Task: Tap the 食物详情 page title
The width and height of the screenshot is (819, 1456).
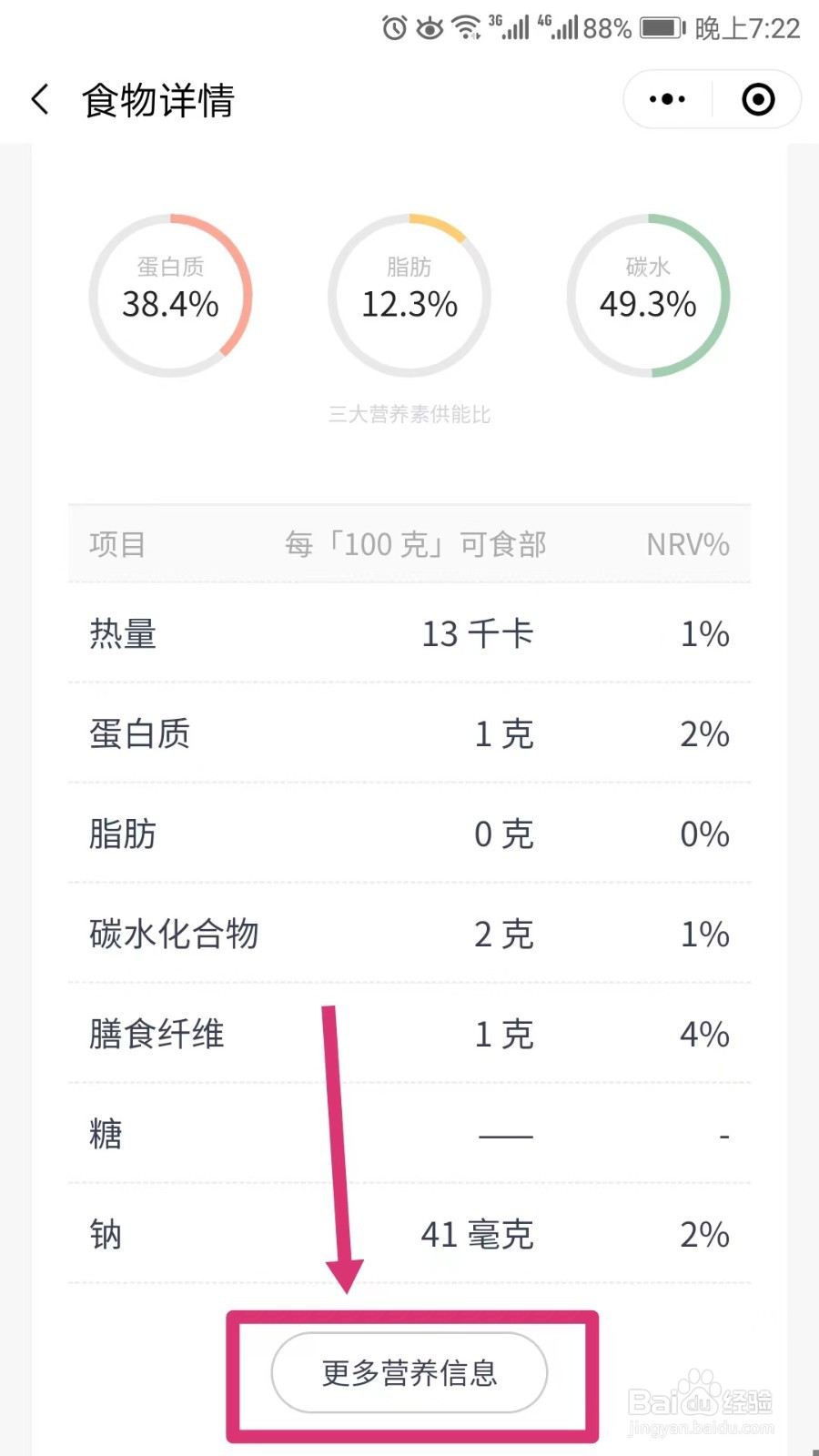Action: (158, 100)
